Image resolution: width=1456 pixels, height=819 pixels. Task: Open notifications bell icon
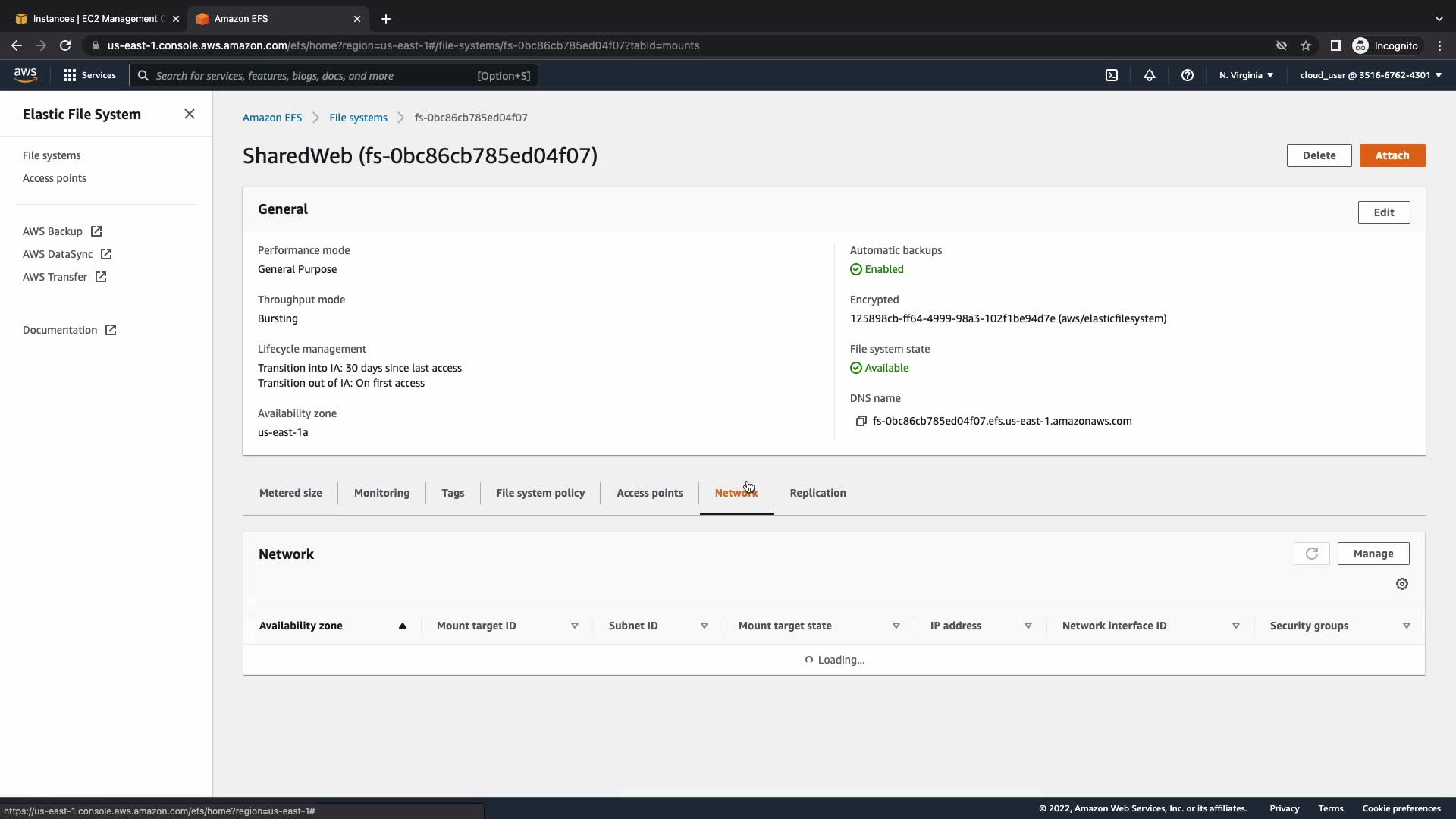1150,75
